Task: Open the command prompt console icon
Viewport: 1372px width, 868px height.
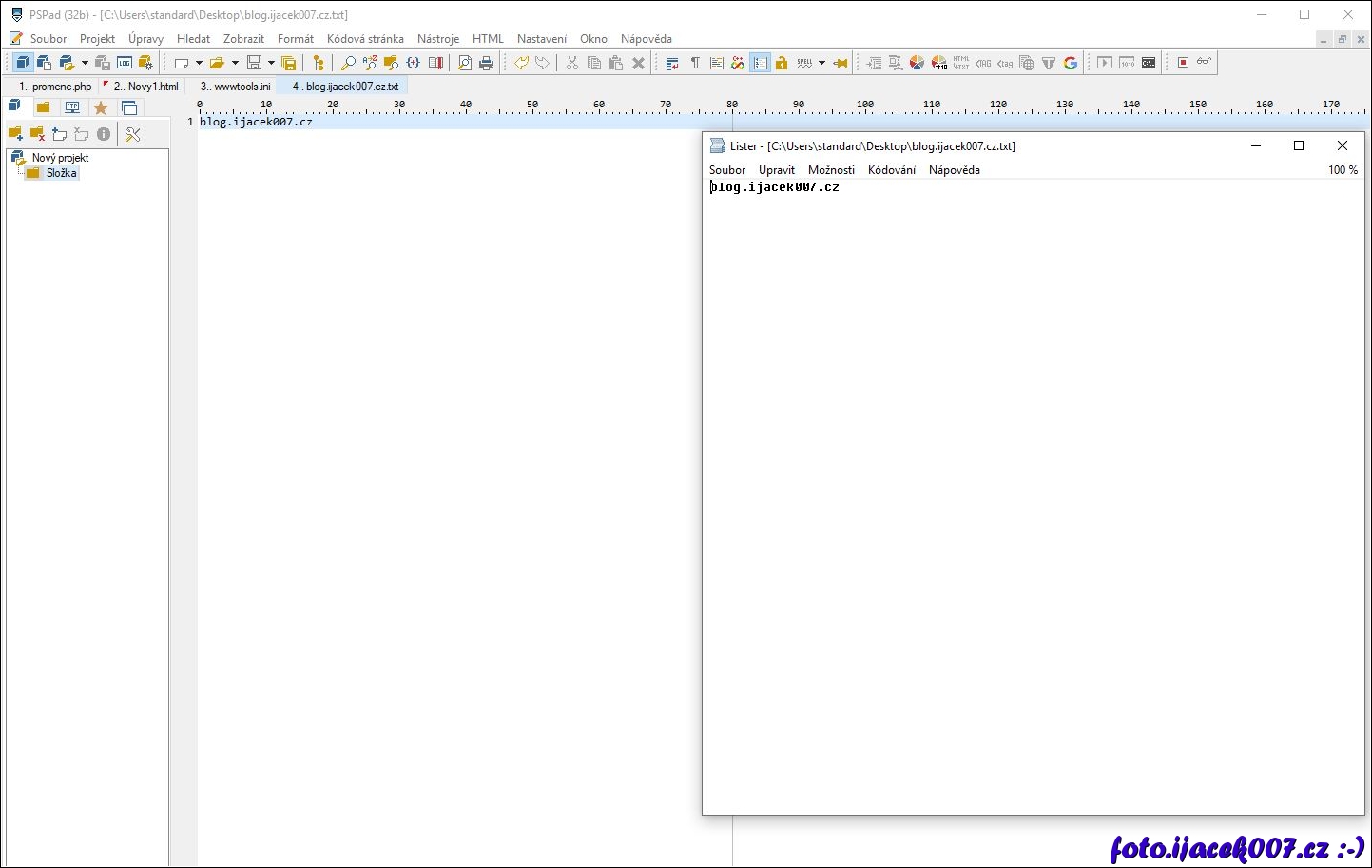Action: point(1149,63)
